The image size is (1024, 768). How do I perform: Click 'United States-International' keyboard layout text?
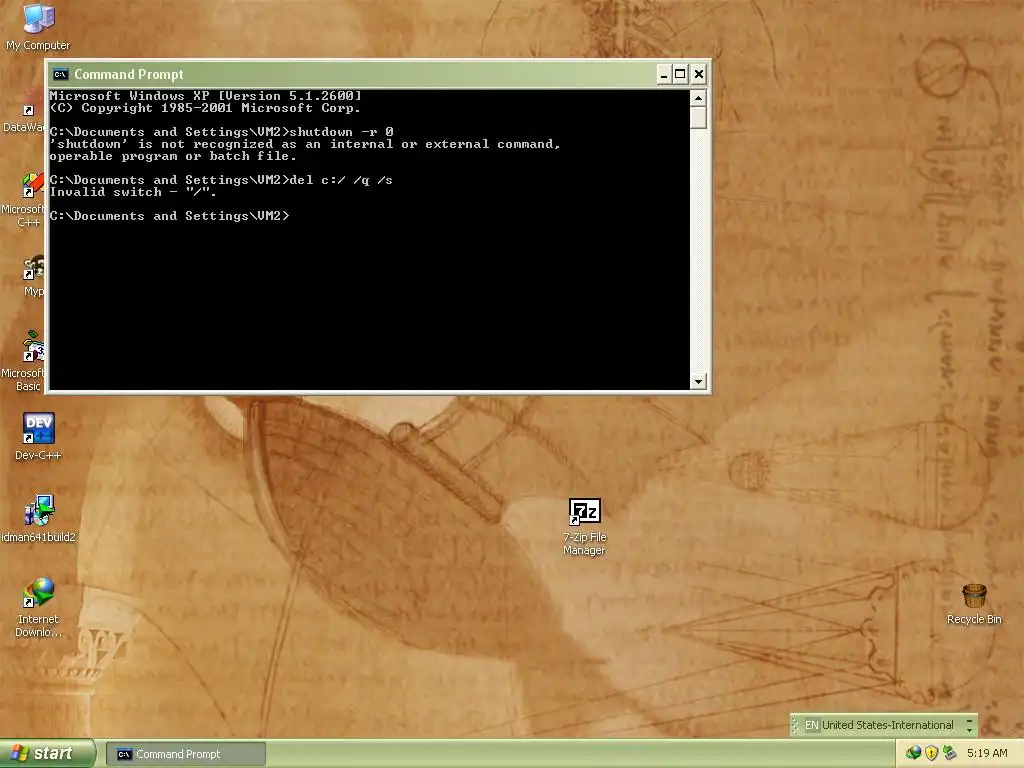click(x=888, y=725)
